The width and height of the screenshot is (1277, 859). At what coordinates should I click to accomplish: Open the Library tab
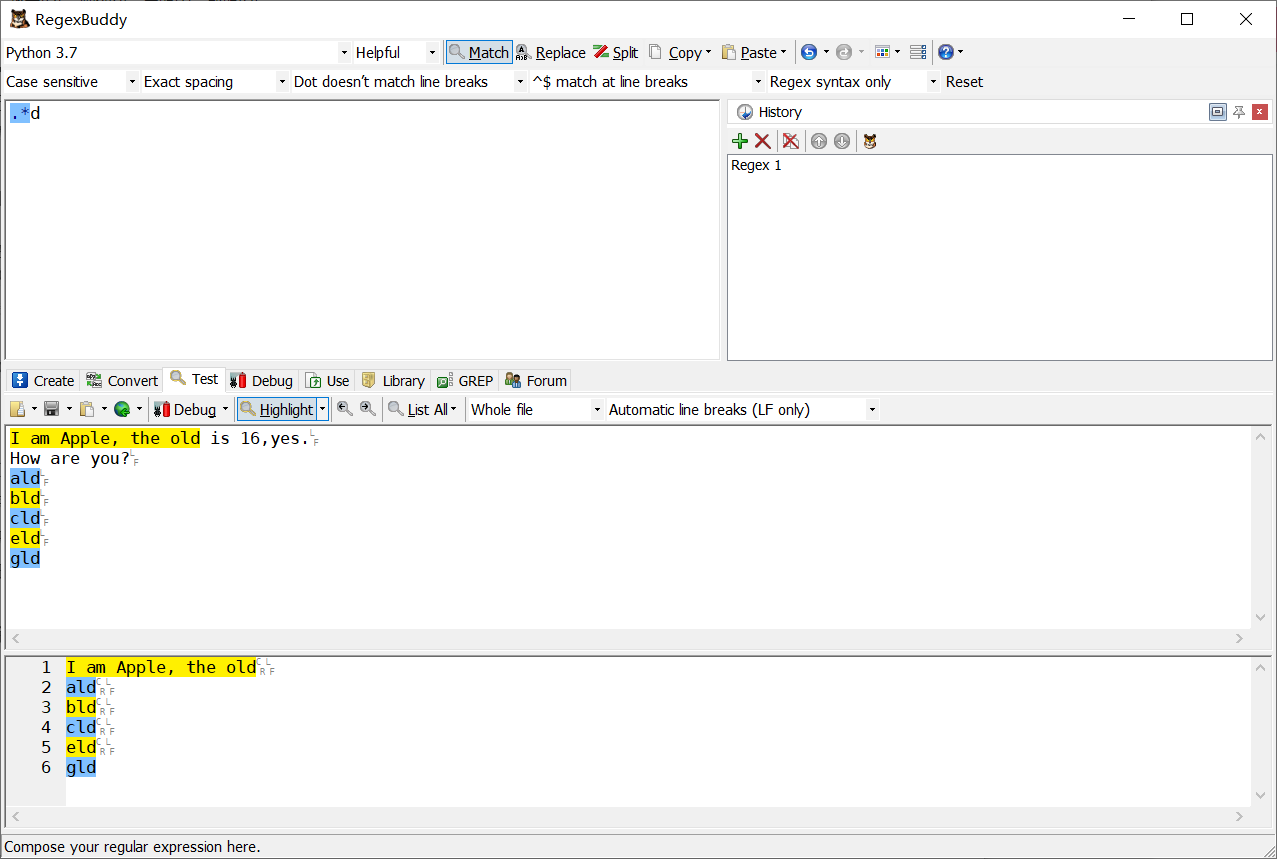393,380
